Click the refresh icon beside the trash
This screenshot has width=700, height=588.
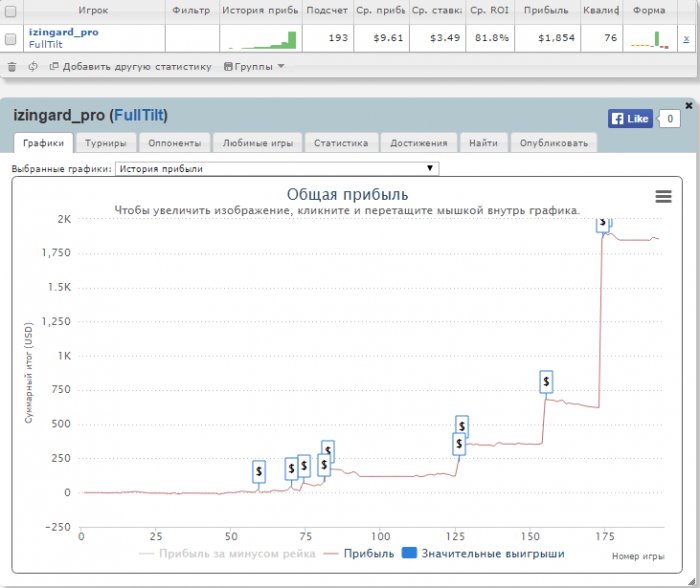(x=33, y=67)
